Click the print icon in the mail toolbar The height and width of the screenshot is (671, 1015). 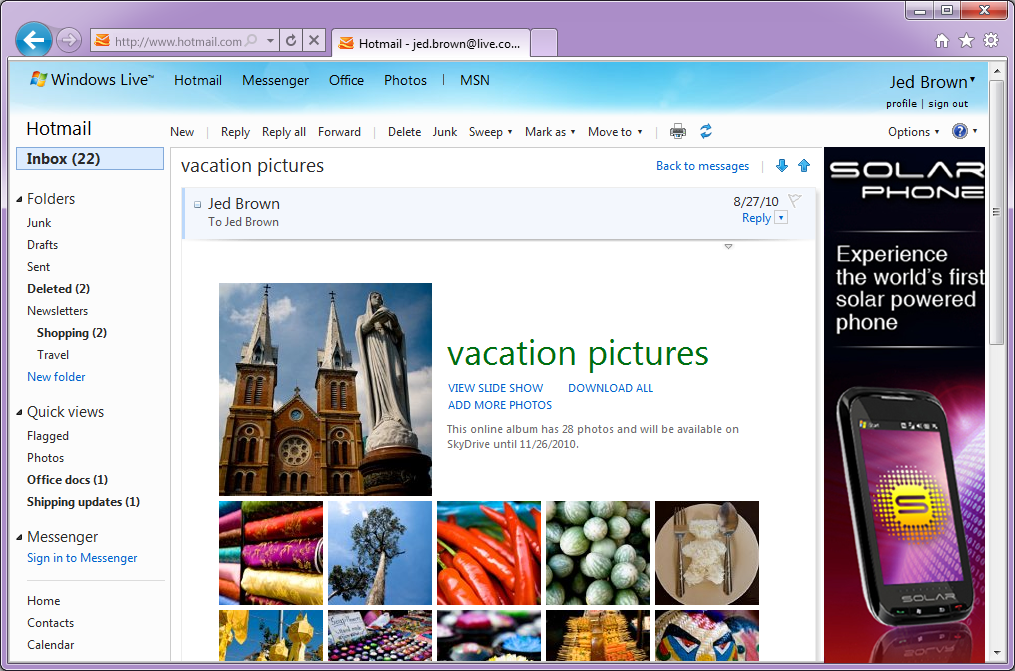pyautogui.click(x=678, y=131)
